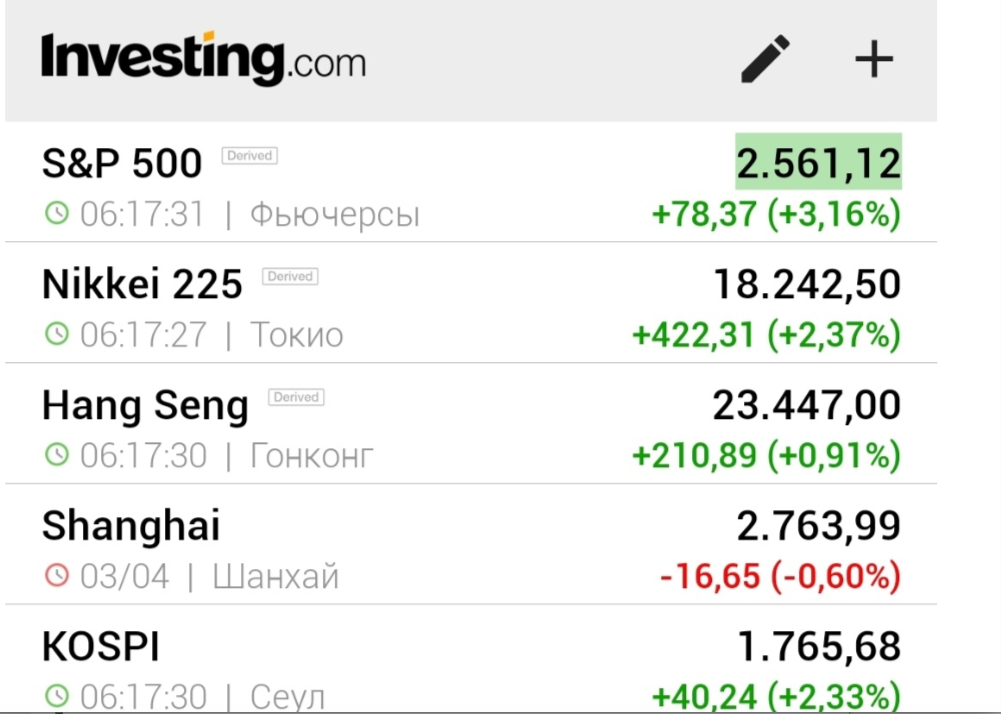
Task: Open the Shanghai index entry
Action: tap(471, 544)
